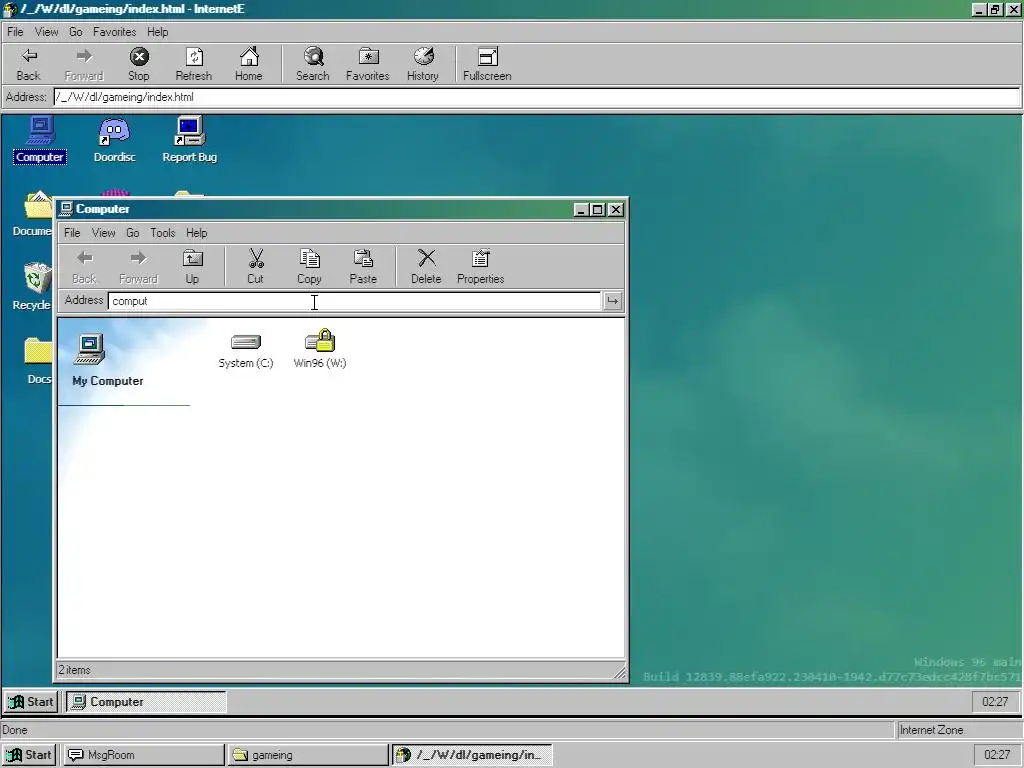Open InternetE File menu
Viewport: 1024px width, 768px height.
point(15,32)
